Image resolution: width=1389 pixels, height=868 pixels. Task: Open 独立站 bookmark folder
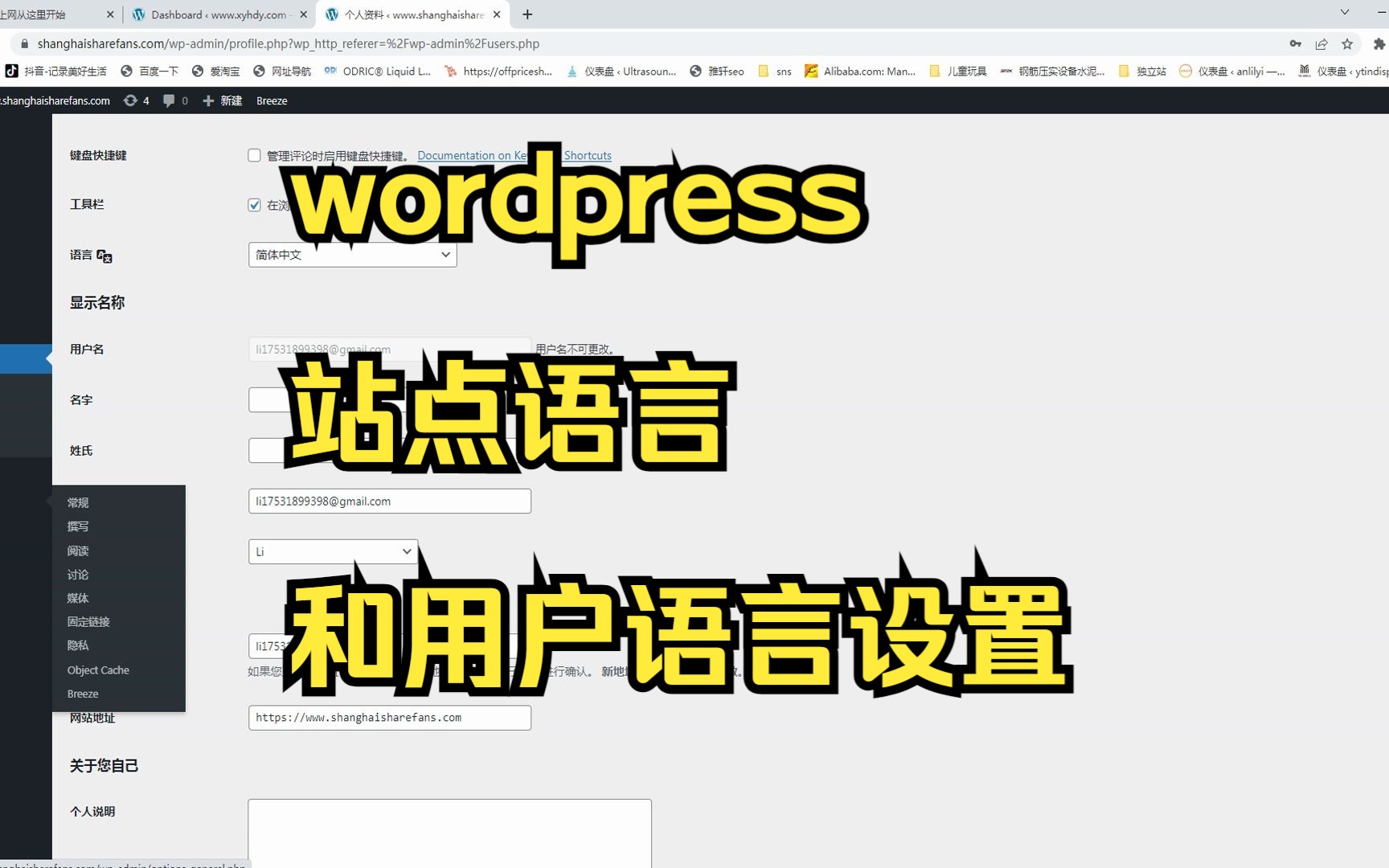click(x=1142, y=71)
